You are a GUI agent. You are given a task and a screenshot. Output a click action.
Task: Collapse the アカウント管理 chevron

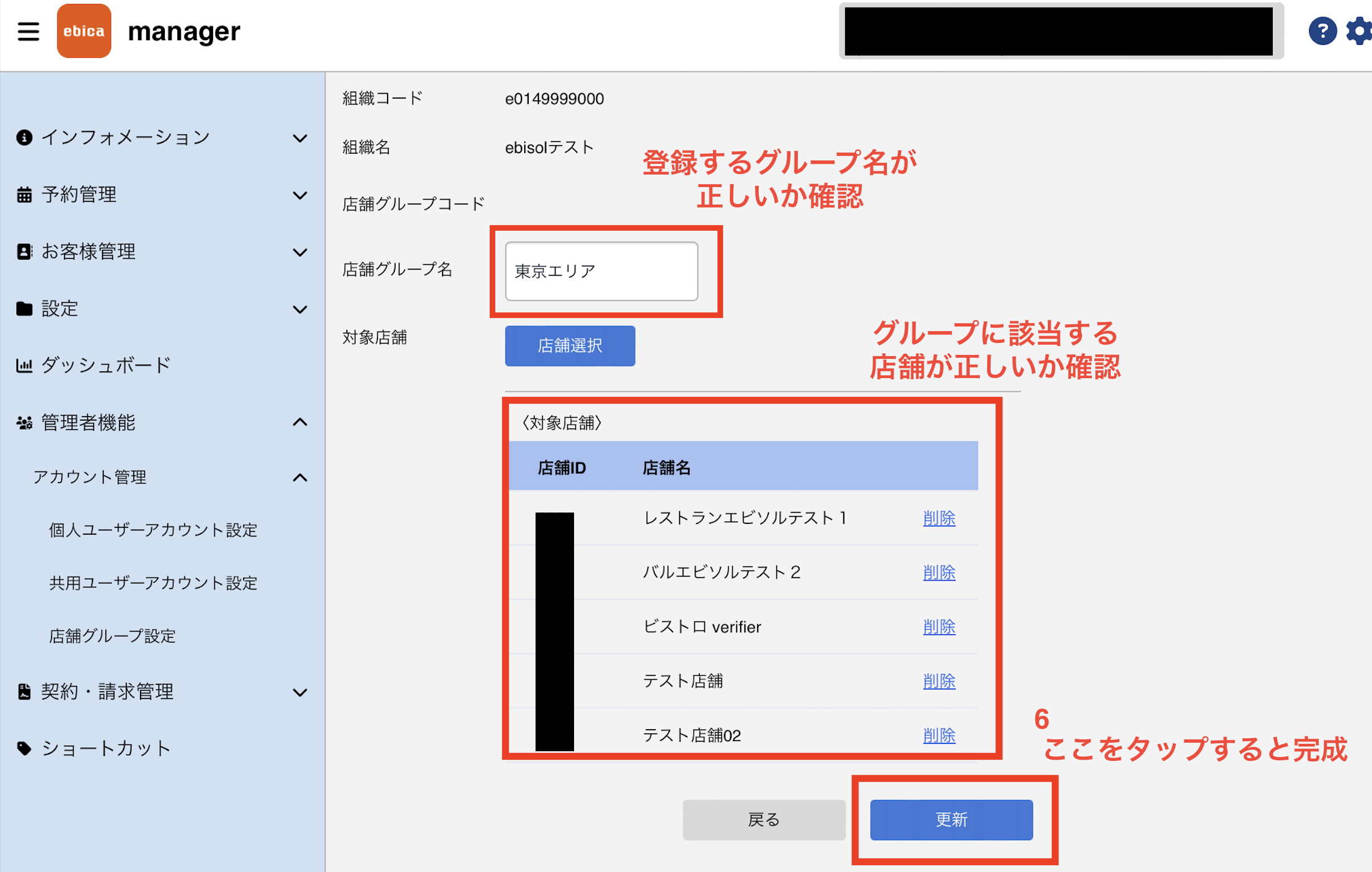(300, 477)
